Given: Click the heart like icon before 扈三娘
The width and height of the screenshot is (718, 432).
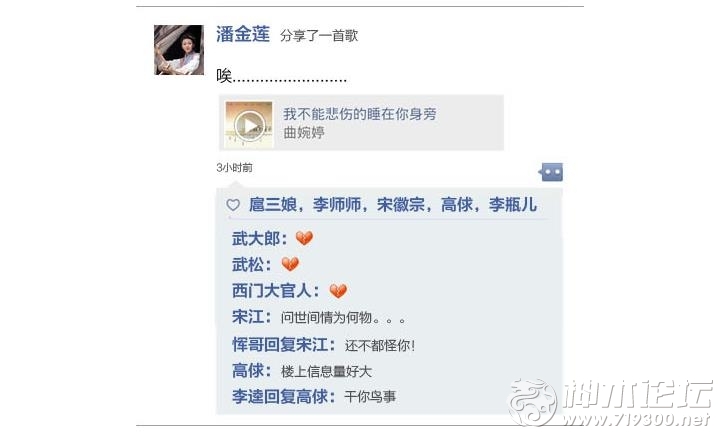Looking at the screenshot, I should 233,205.
